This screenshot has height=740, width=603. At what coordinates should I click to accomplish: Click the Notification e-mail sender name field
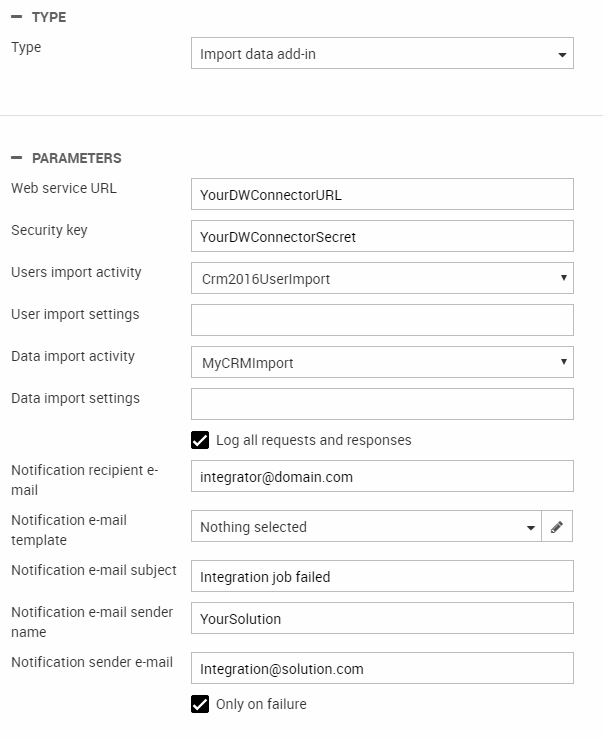pyautogui.click(x=382, y=618)
